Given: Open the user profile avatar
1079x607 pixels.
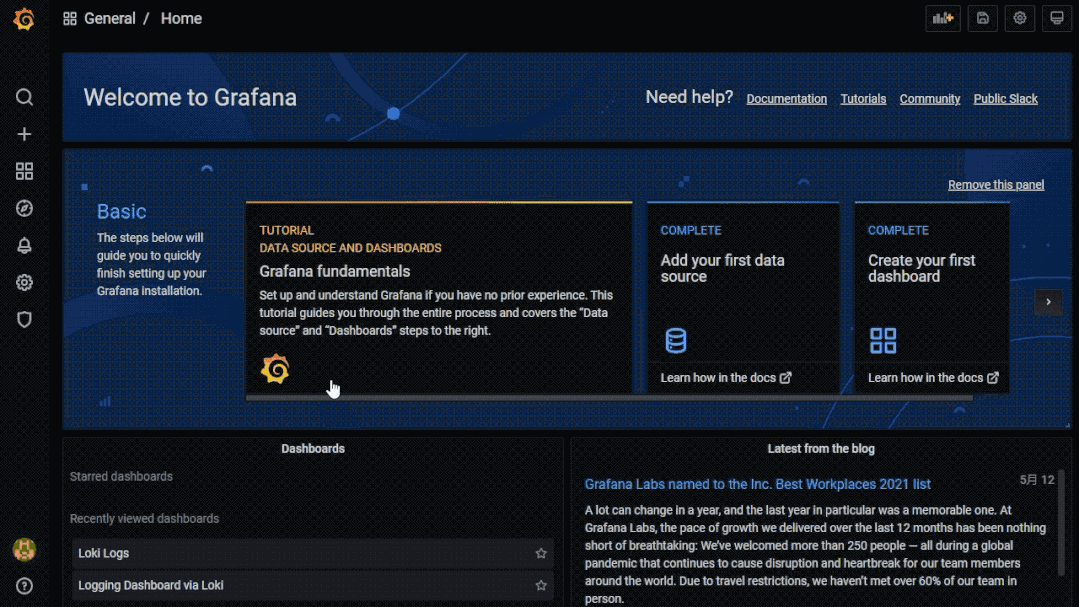Looking at the screenshot, I should 24,549.
